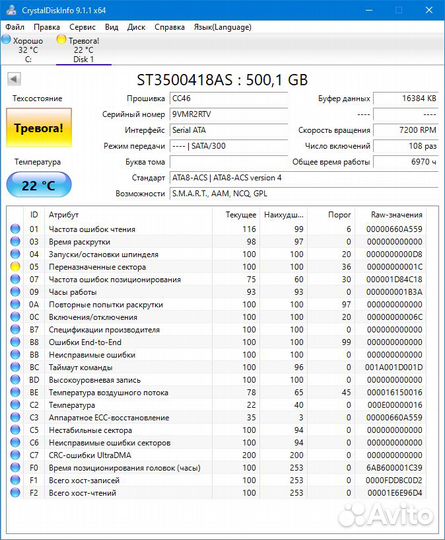This screenshot has width=445, height=540.
Task: Open the Файл menu
Action: (x=14, y=27)
